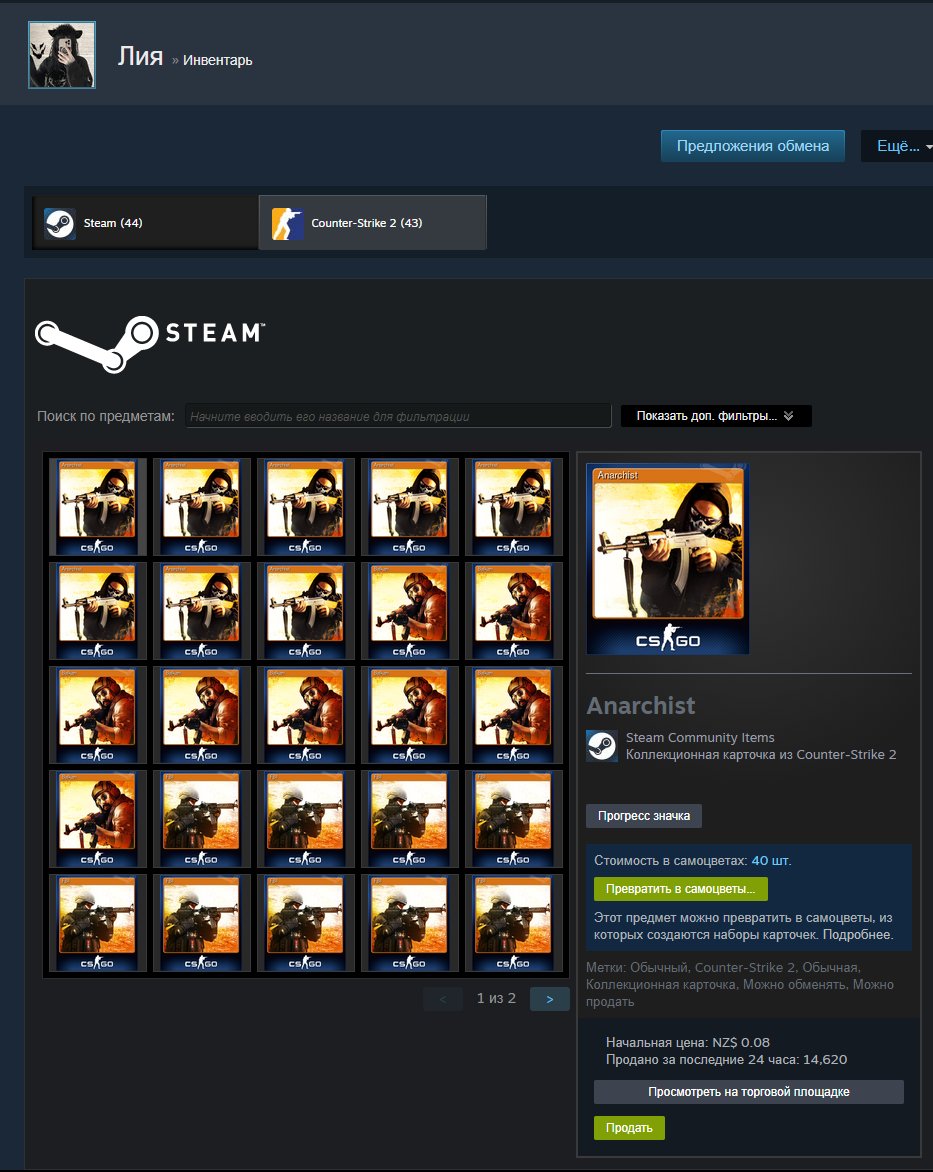The image size is (933, 1172).
Task: Select the first FBI card in the fourth row
Action: (201, 818)
